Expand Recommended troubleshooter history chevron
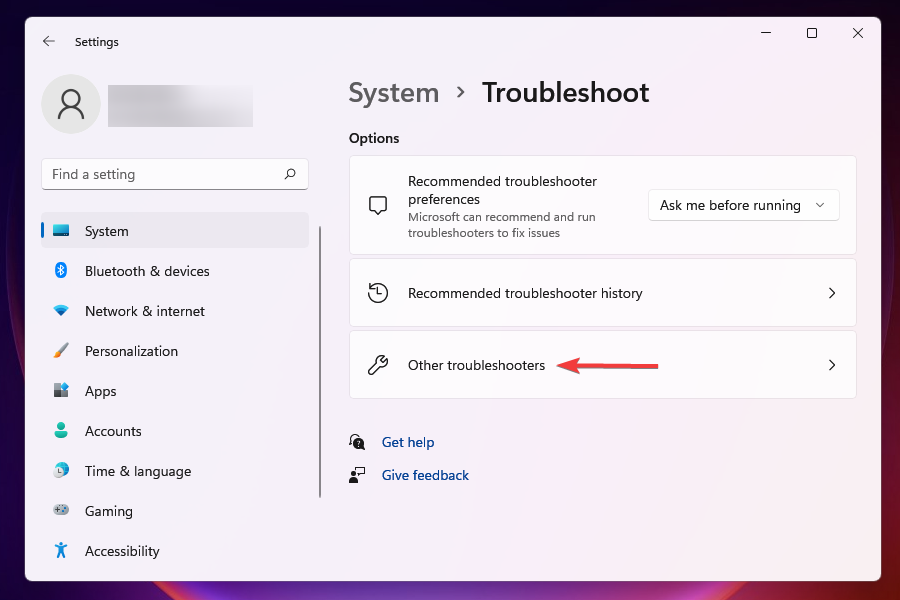900x600 pixels. (x=831, y=293)
